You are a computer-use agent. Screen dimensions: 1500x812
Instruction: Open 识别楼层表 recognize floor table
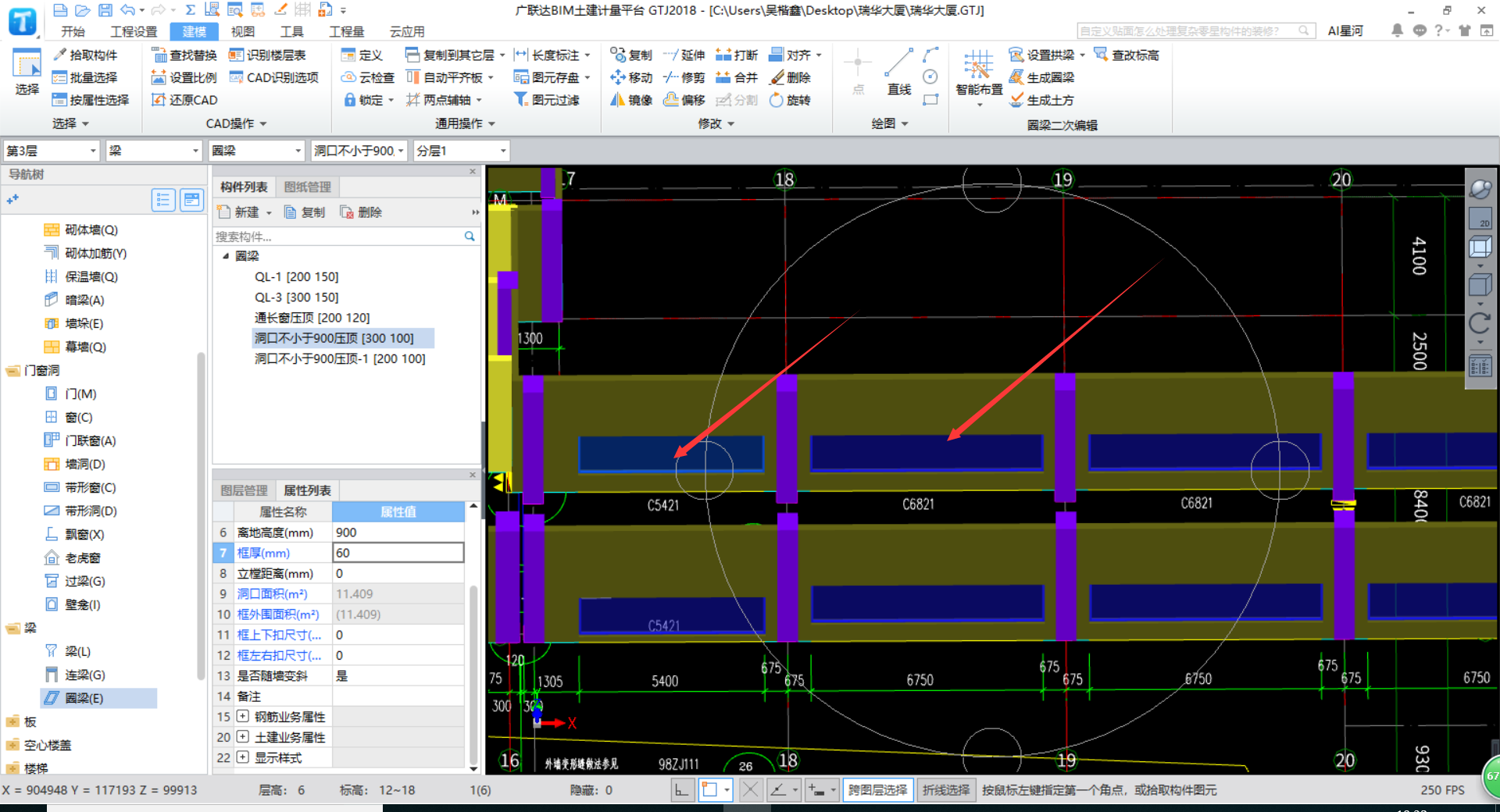tap(266, 55)
